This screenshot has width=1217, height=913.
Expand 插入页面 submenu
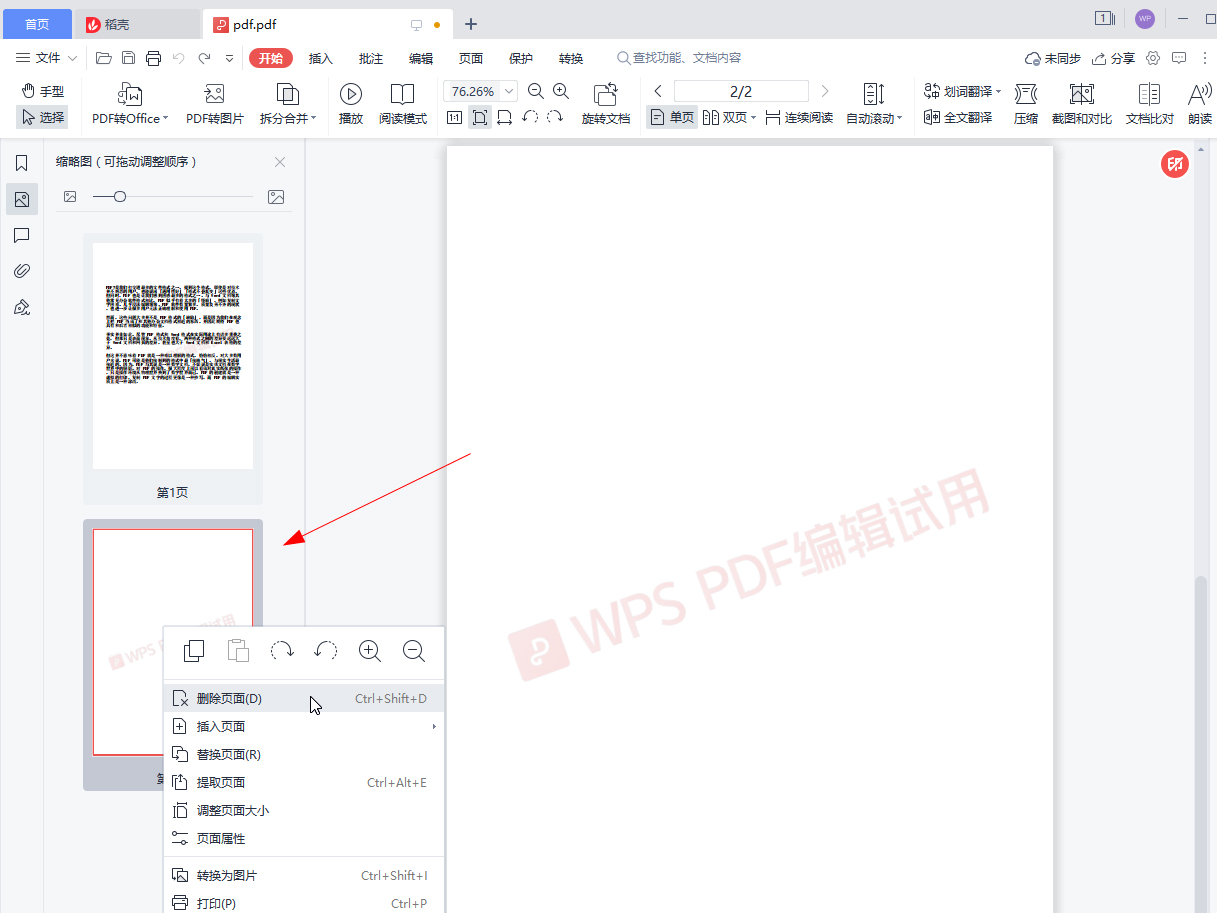(x=303, y=726)
